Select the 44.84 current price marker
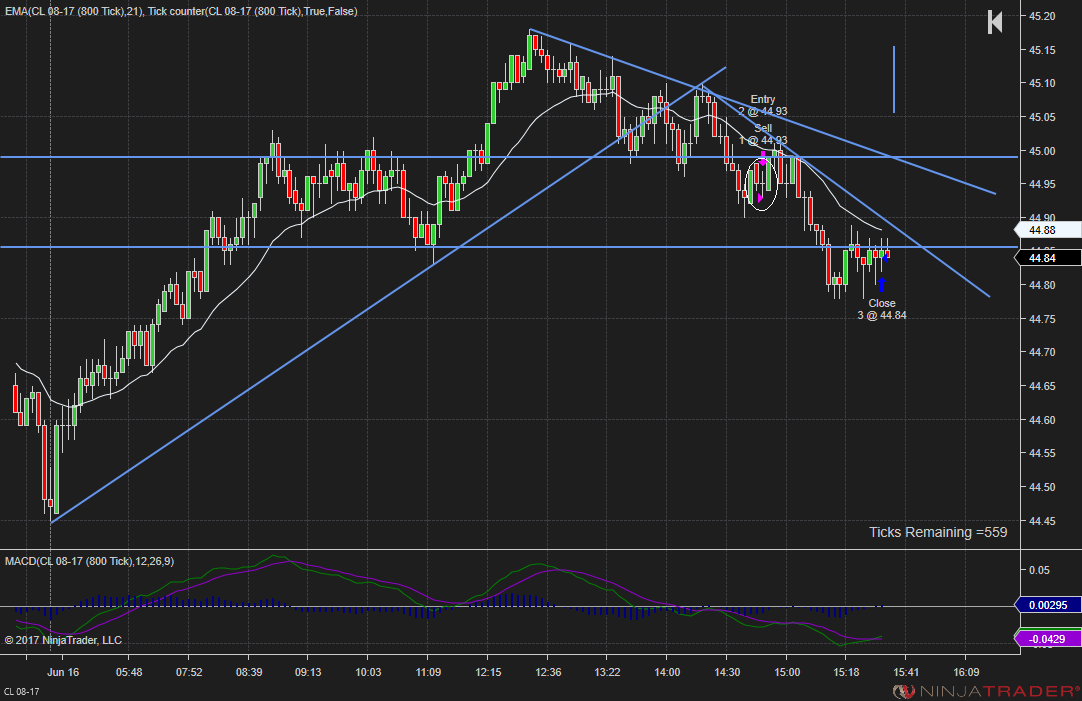Viewport: 1082px width, 701px height. [x=1046, y=258]
